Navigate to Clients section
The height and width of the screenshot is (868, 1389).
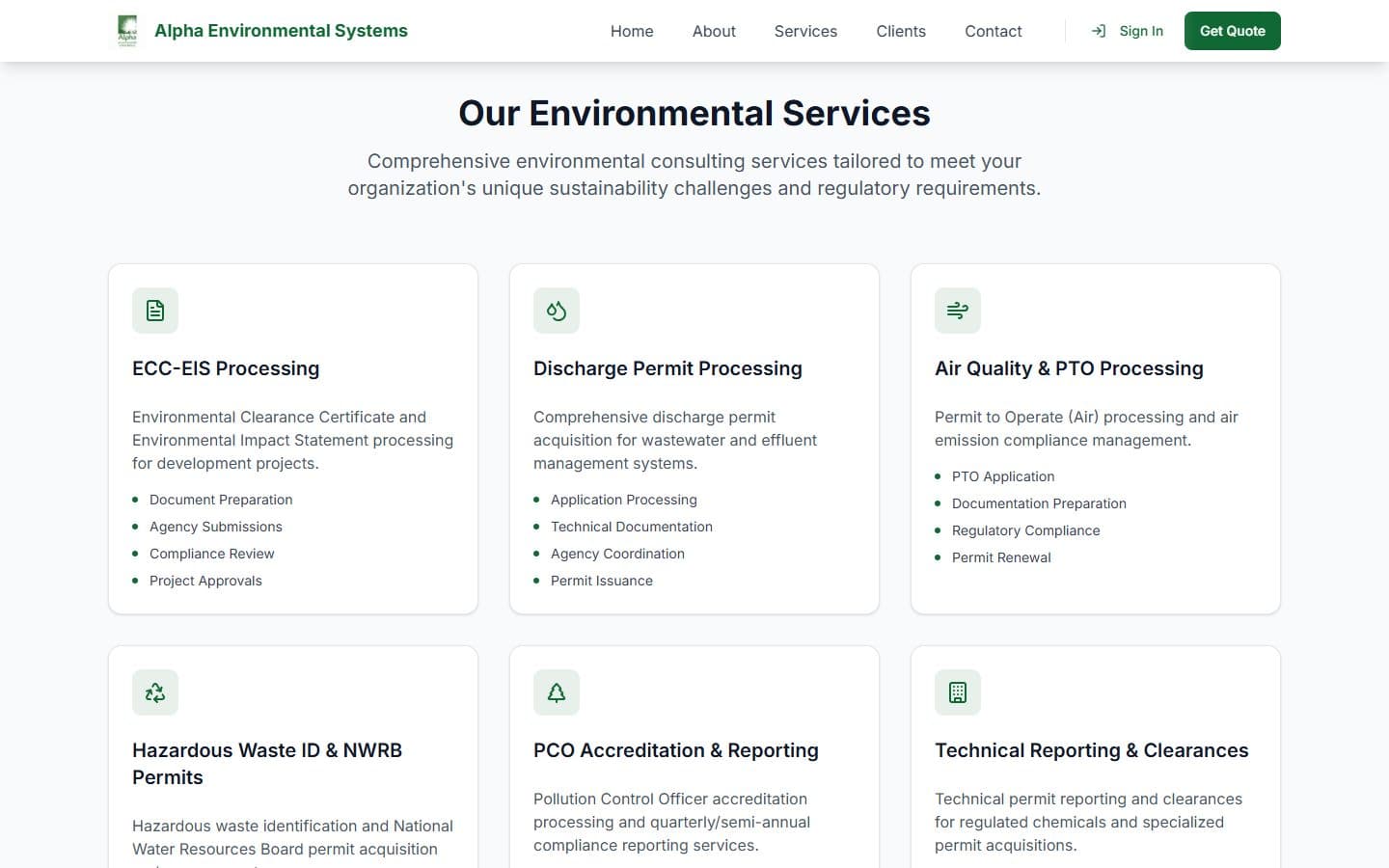click(901, 31)
